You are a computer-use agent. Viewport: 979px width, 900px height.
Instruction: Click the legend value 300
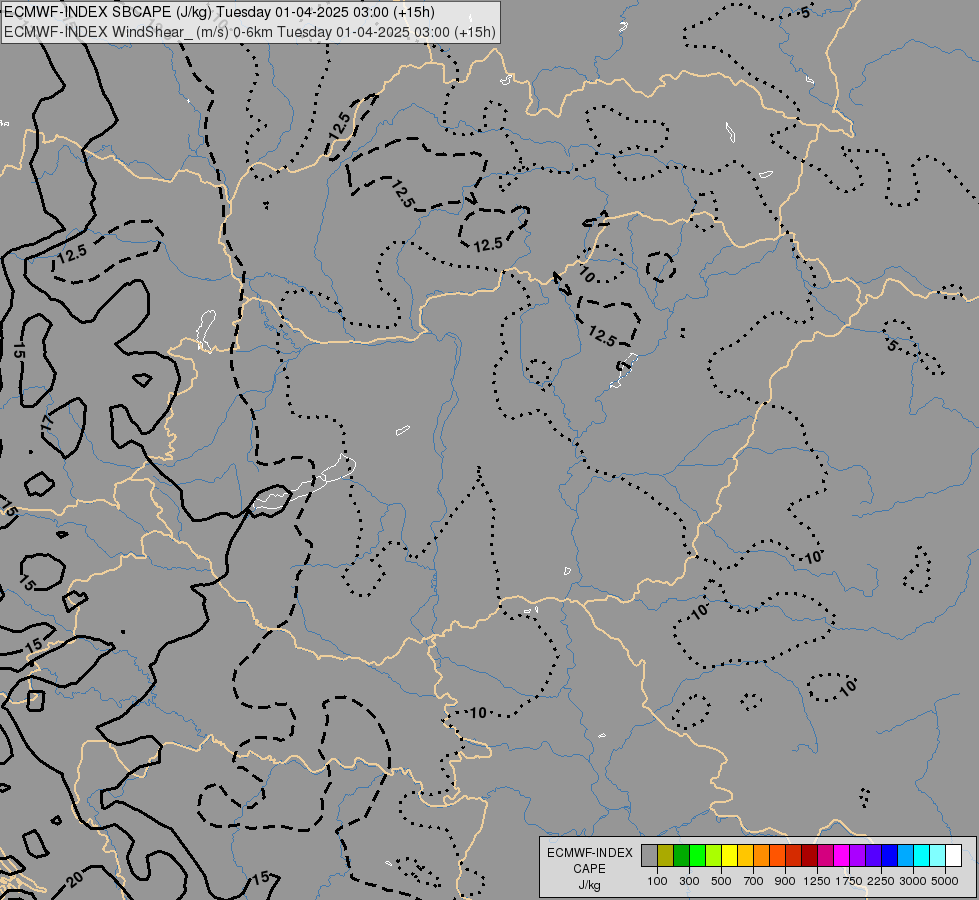[x=689, y=881]
